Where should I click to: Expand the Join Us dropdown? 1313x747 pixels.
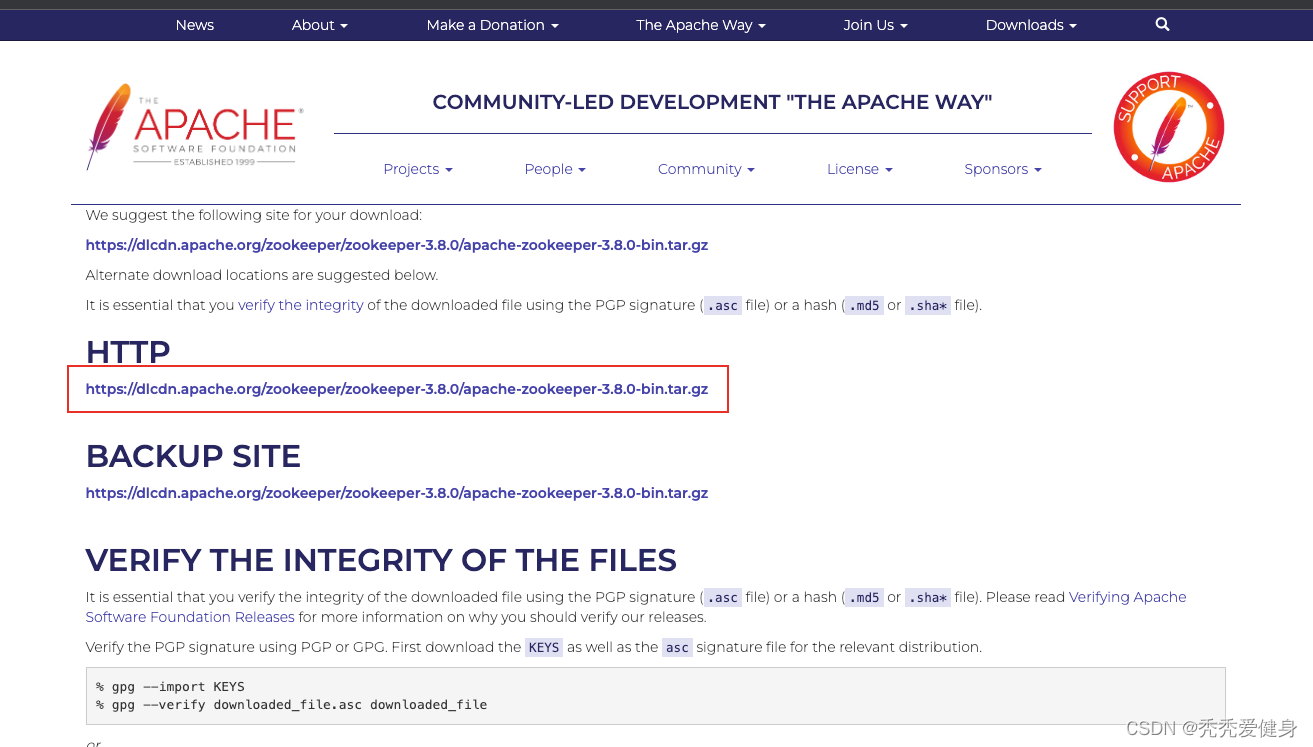pos(876,25)
